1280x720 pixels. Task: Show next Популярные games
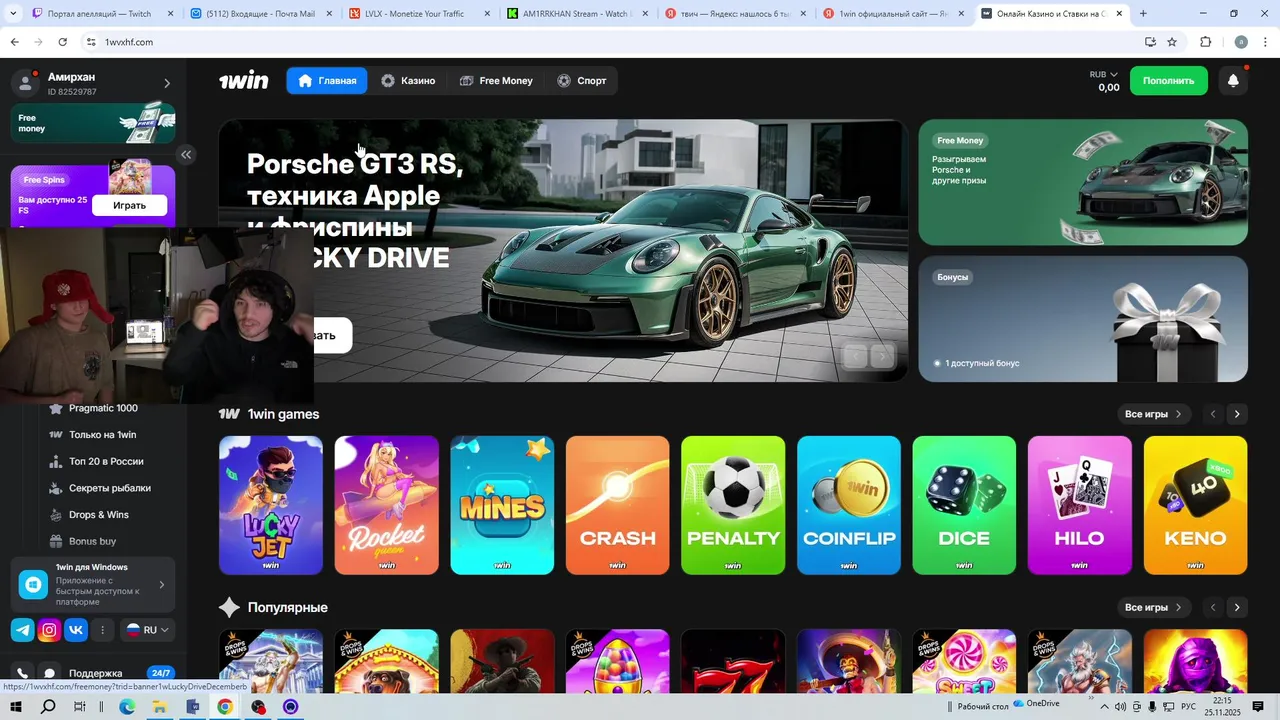tap(1237, 607)
